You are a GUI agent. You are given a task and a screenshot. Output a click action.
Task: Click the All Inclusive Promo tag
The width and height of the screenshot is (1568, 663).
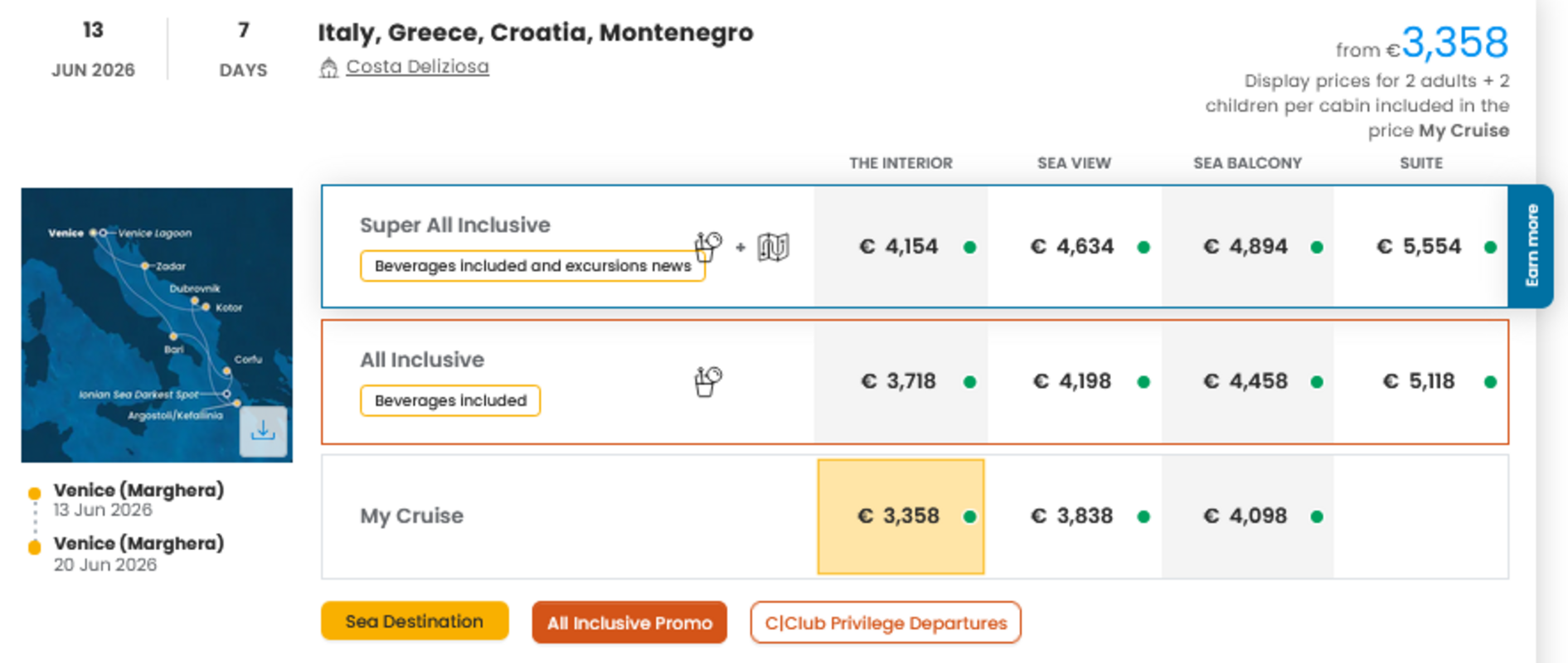tap(629, 623)
